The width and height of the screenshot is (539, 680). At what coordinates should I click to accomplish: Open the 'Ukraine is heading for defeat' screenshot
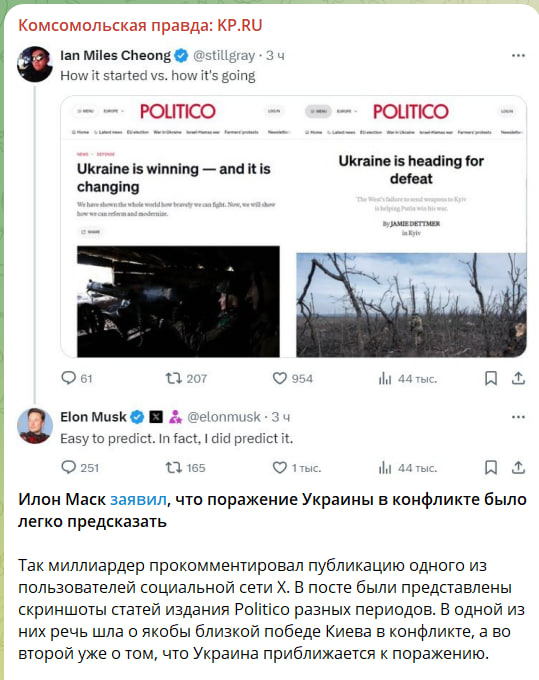click(x=411, y=227)
